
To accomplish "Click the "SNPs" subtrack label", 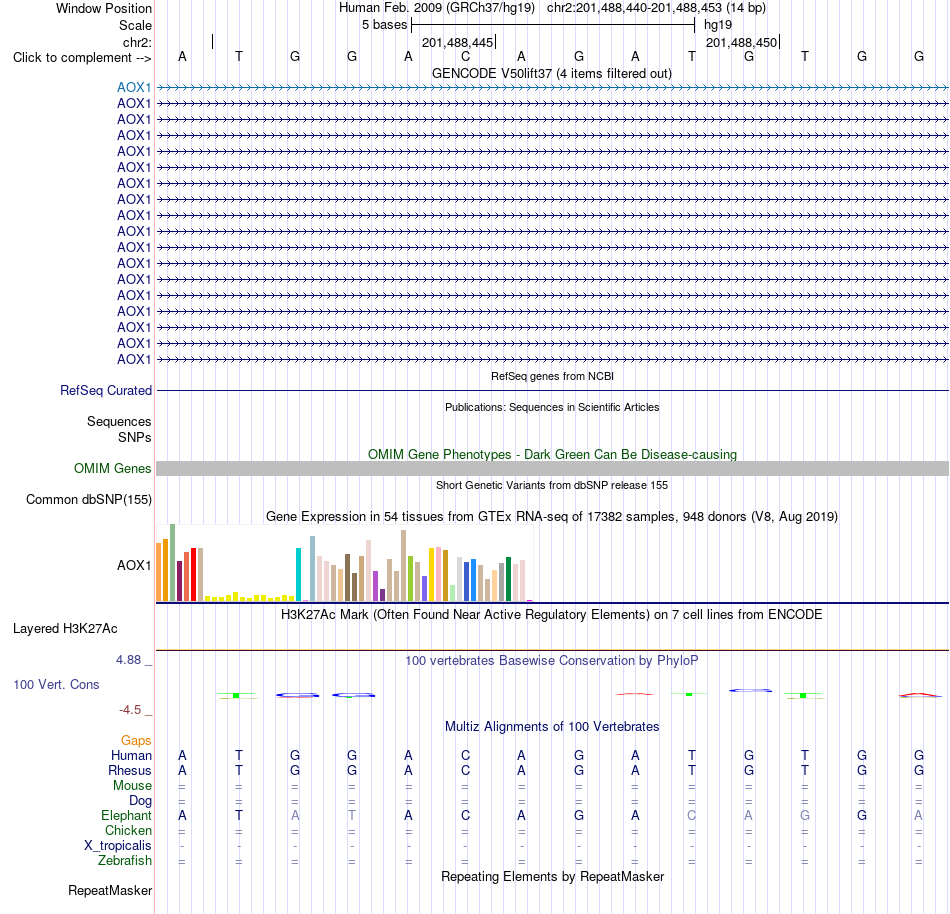I will (135, 437).
